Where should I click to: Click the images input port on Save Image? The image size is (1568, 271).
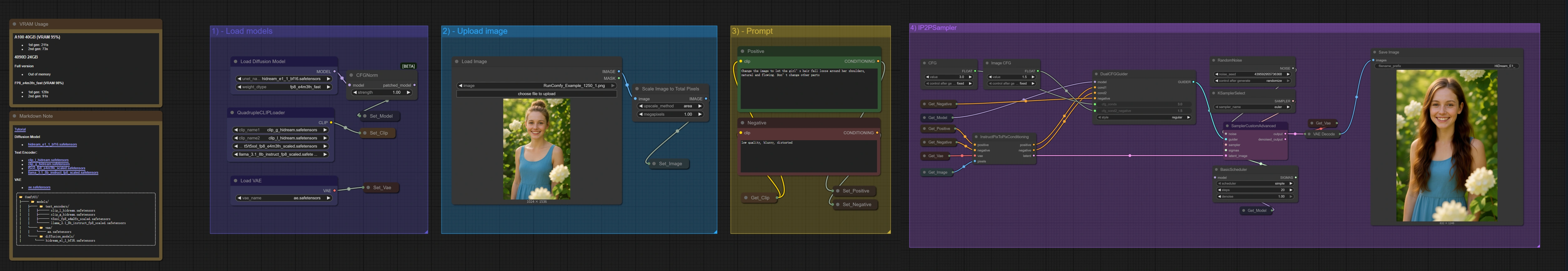(x=1374, y=60)
